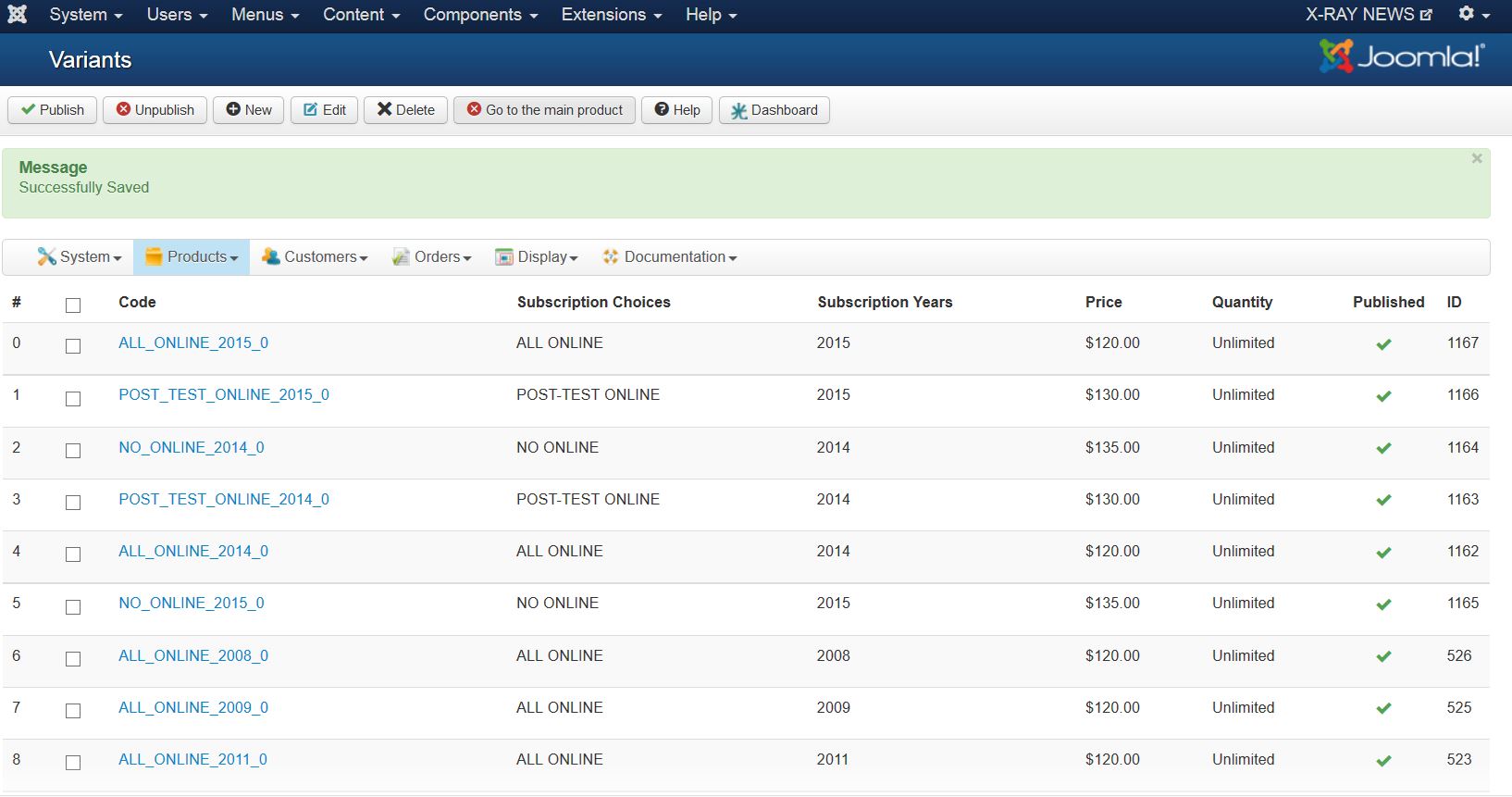Open variant ALL_ONLINE_2009_0
Screen dimensions: 1512x797
coord(193,708)
